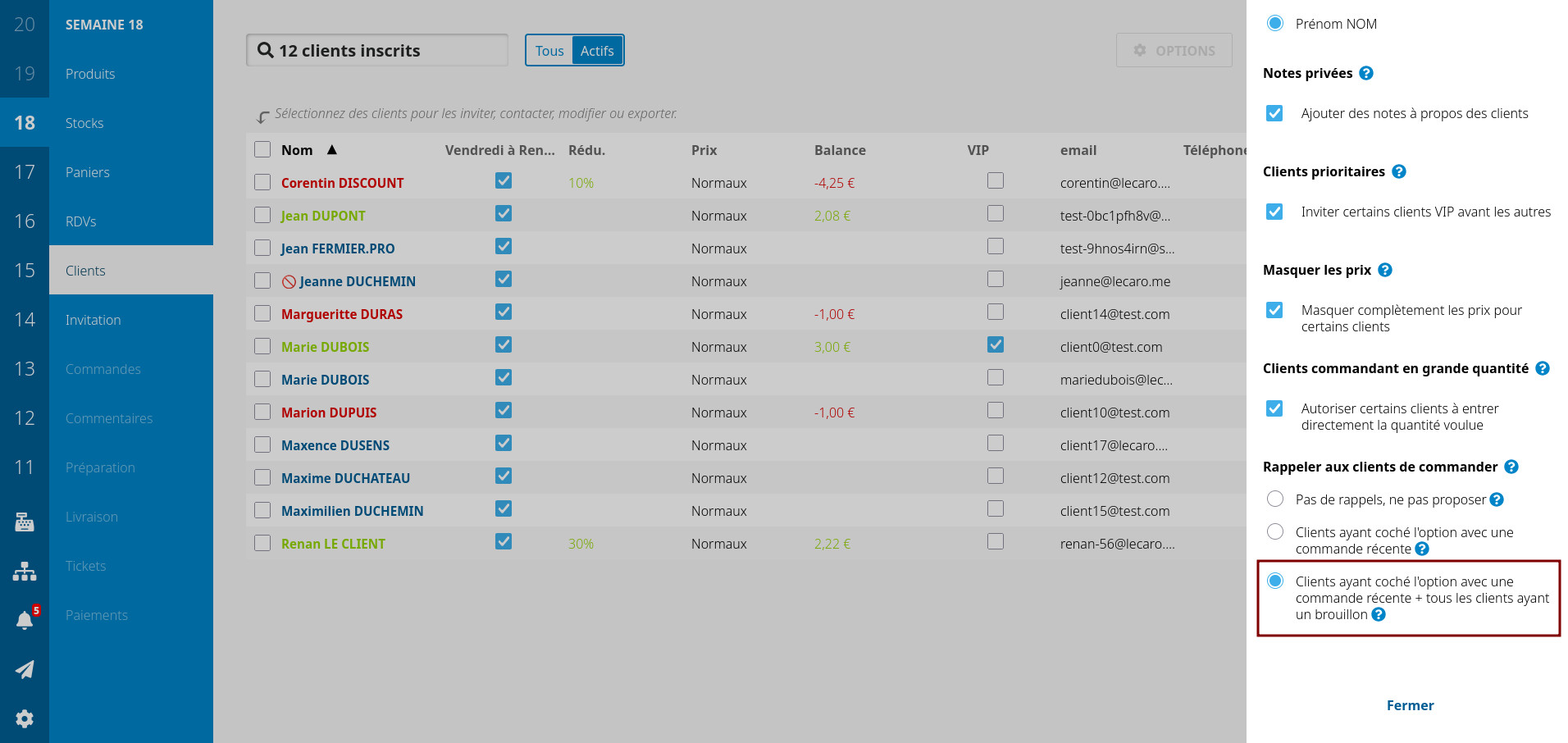Select week 17 in the week list
The width and height of the screenshot is (1568, 743).
(25, 172)
